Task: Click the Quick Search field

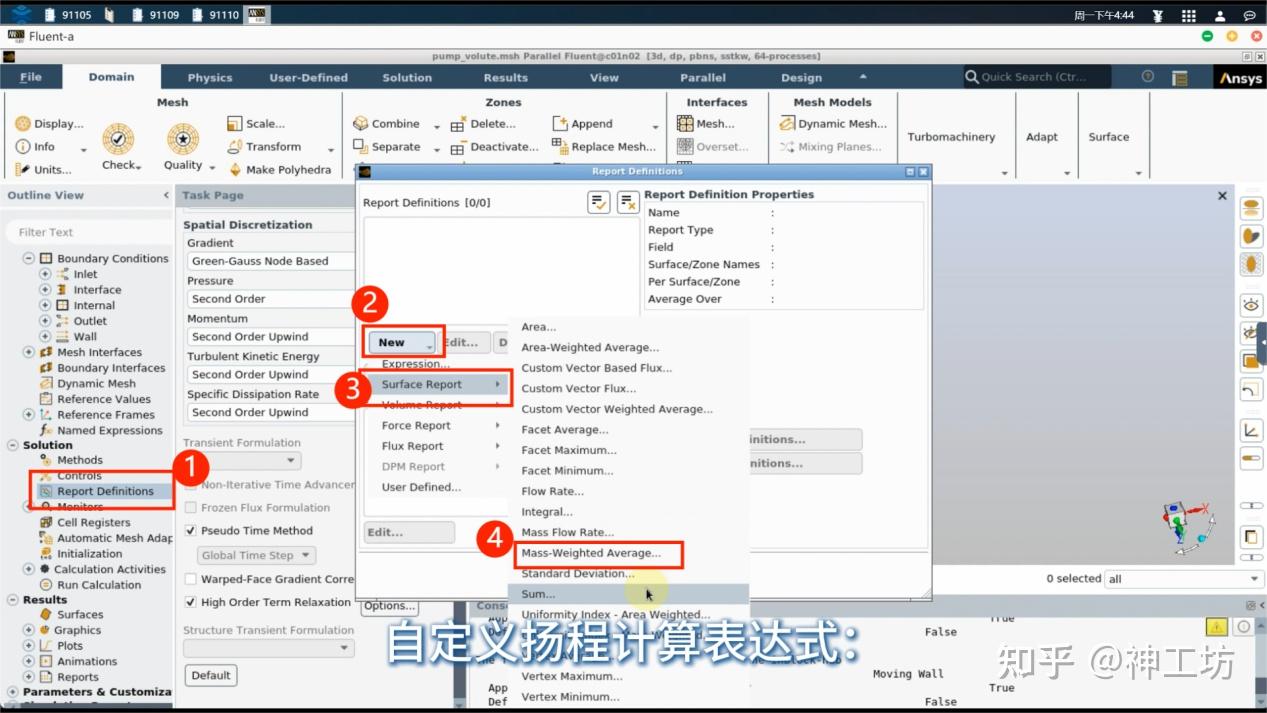Action: 1037,77
